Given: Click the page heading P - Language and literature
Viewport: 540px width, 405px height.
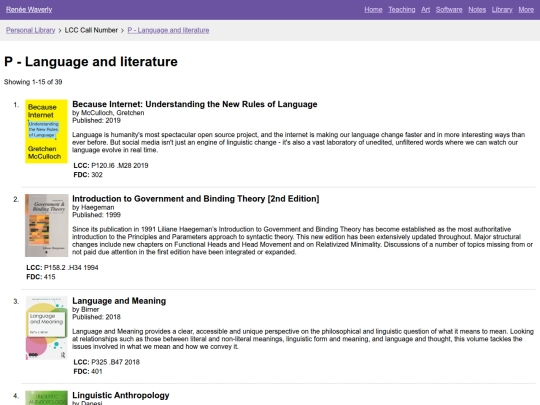Looking at the screenshot, I should tap(91, 62).
